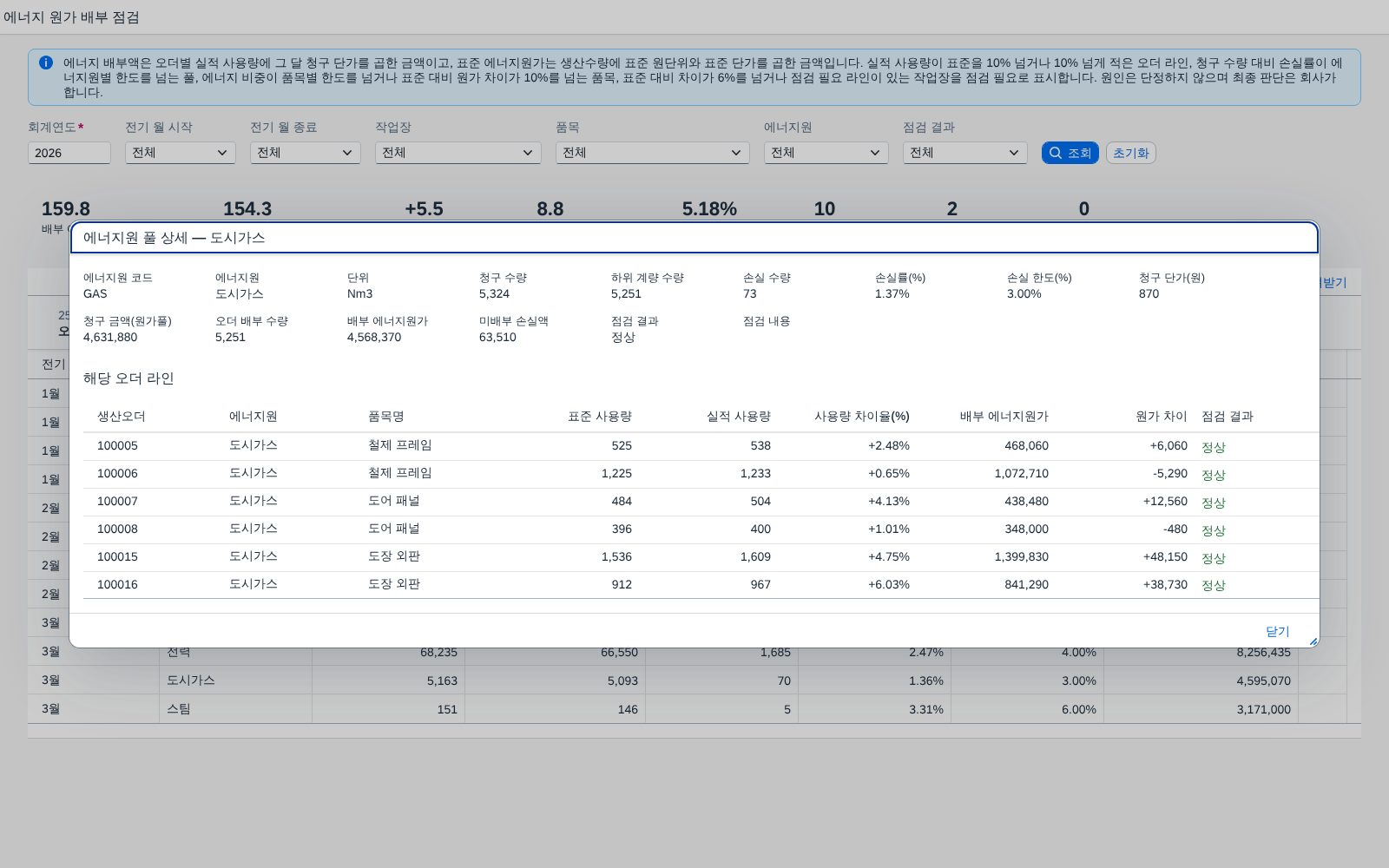
Task: Click the search icon on 조회 button
Action: coord(1056,153)
